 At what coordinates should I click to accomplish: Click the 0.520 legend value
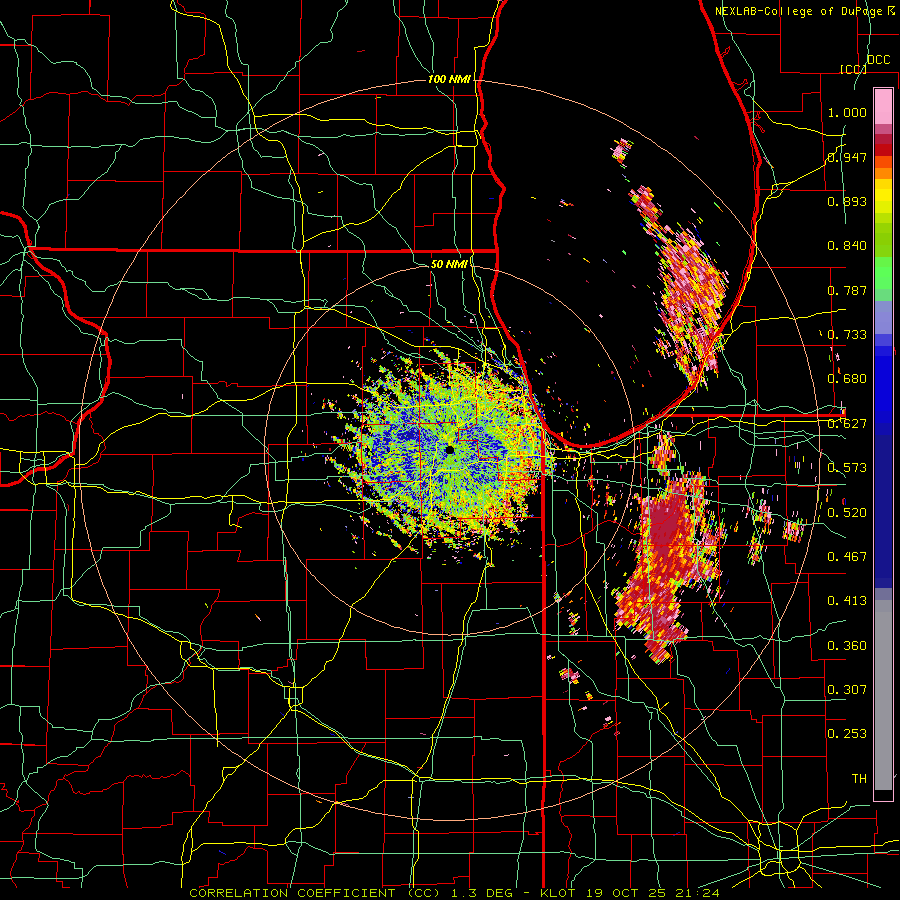pyautogui.click(x=847, y=513)
